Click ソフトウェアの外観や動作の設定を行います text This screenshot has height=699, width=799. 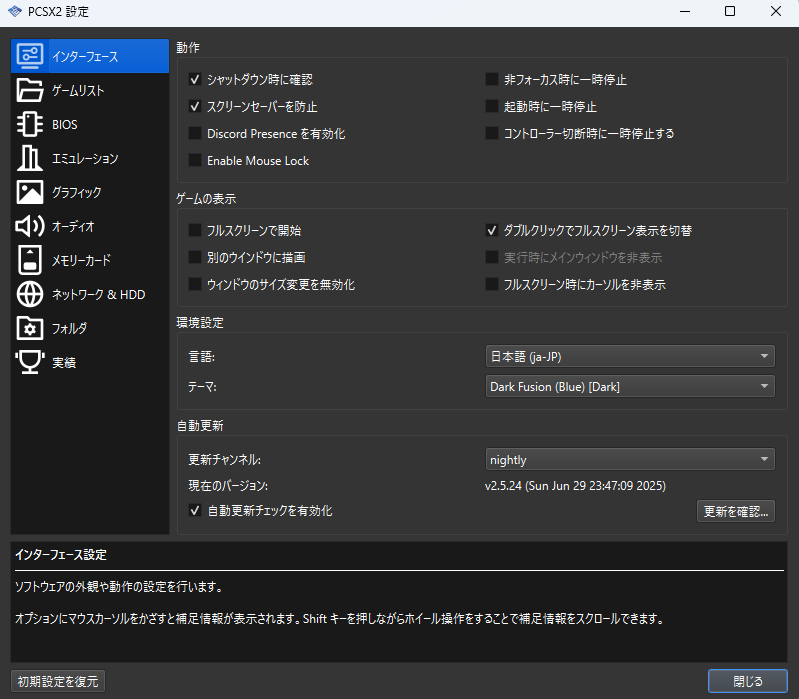[x=119, y=586]
